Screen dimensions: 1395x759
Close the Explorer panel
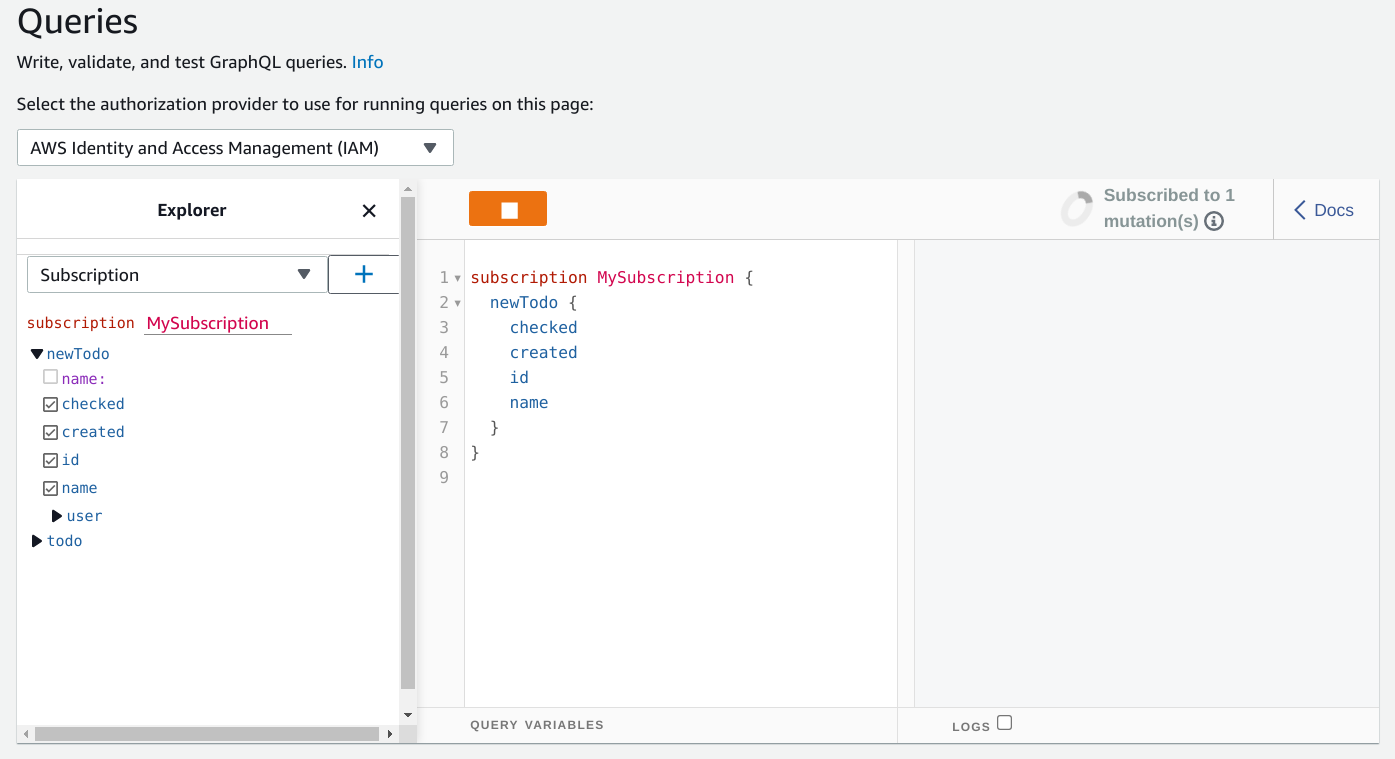click(369, 211)
